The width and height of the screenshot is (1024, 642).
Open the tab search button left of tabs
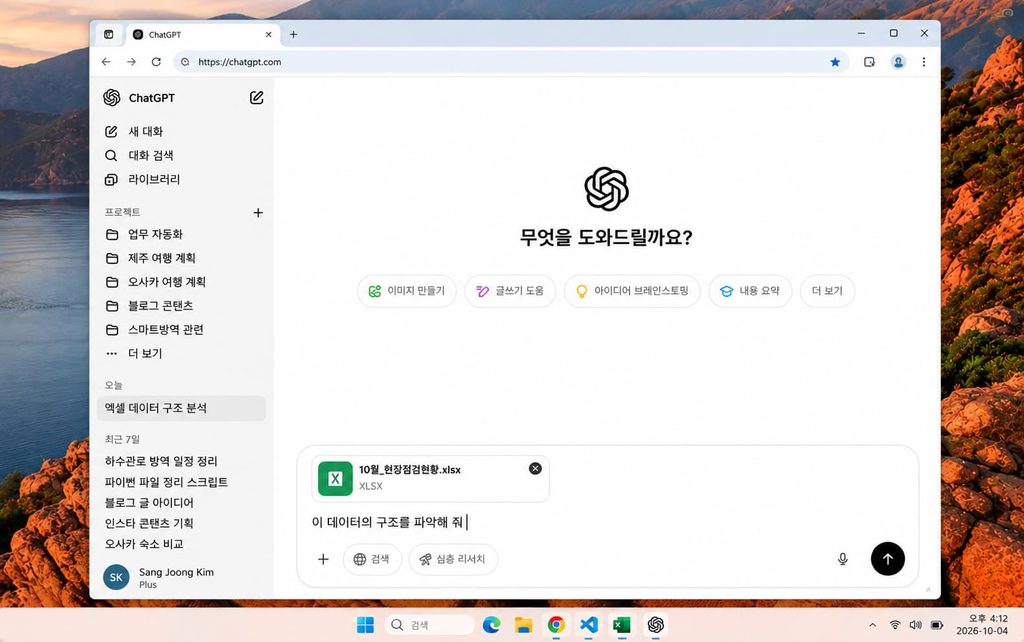(109, 35)
